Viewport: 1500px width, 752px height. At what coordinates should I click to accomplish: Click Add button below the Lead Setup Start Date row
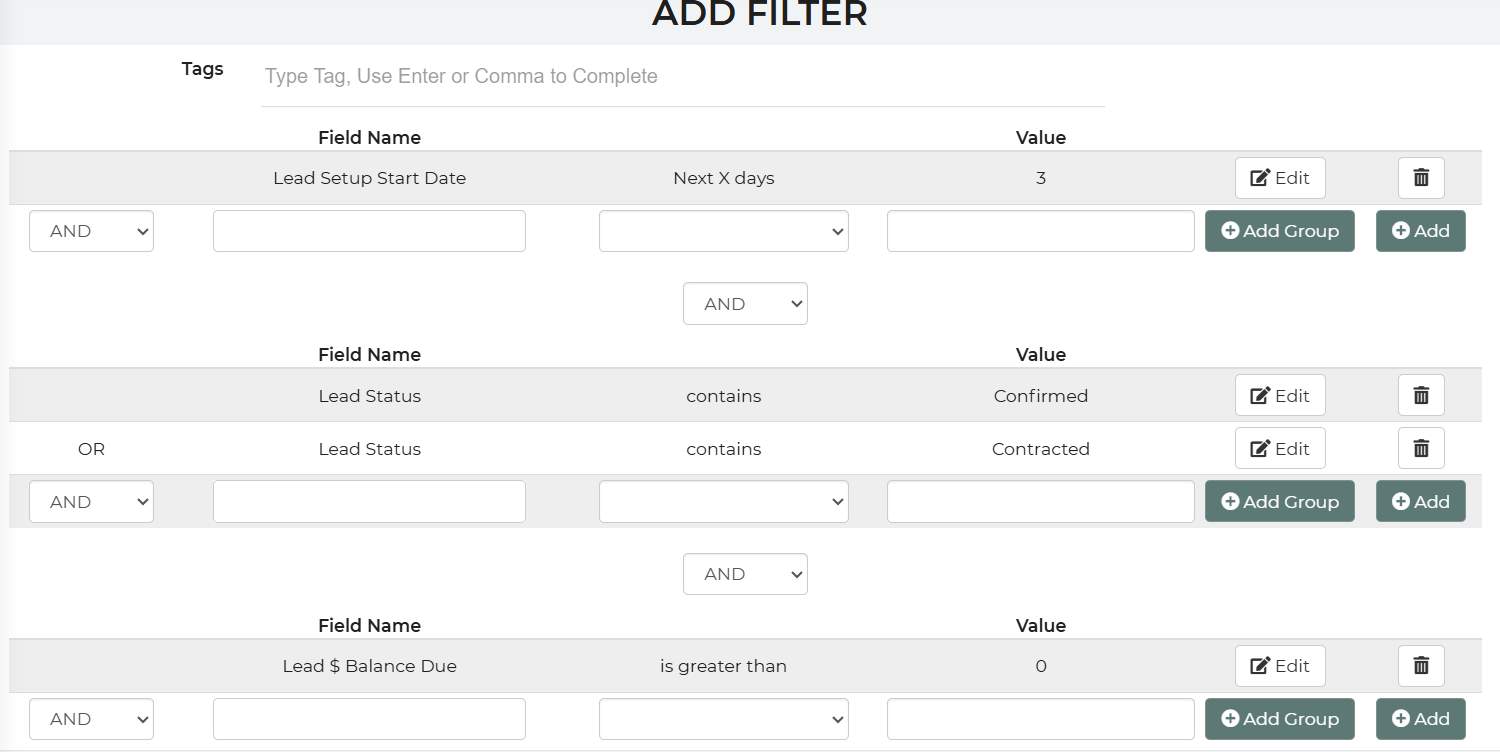(1421, 231)
